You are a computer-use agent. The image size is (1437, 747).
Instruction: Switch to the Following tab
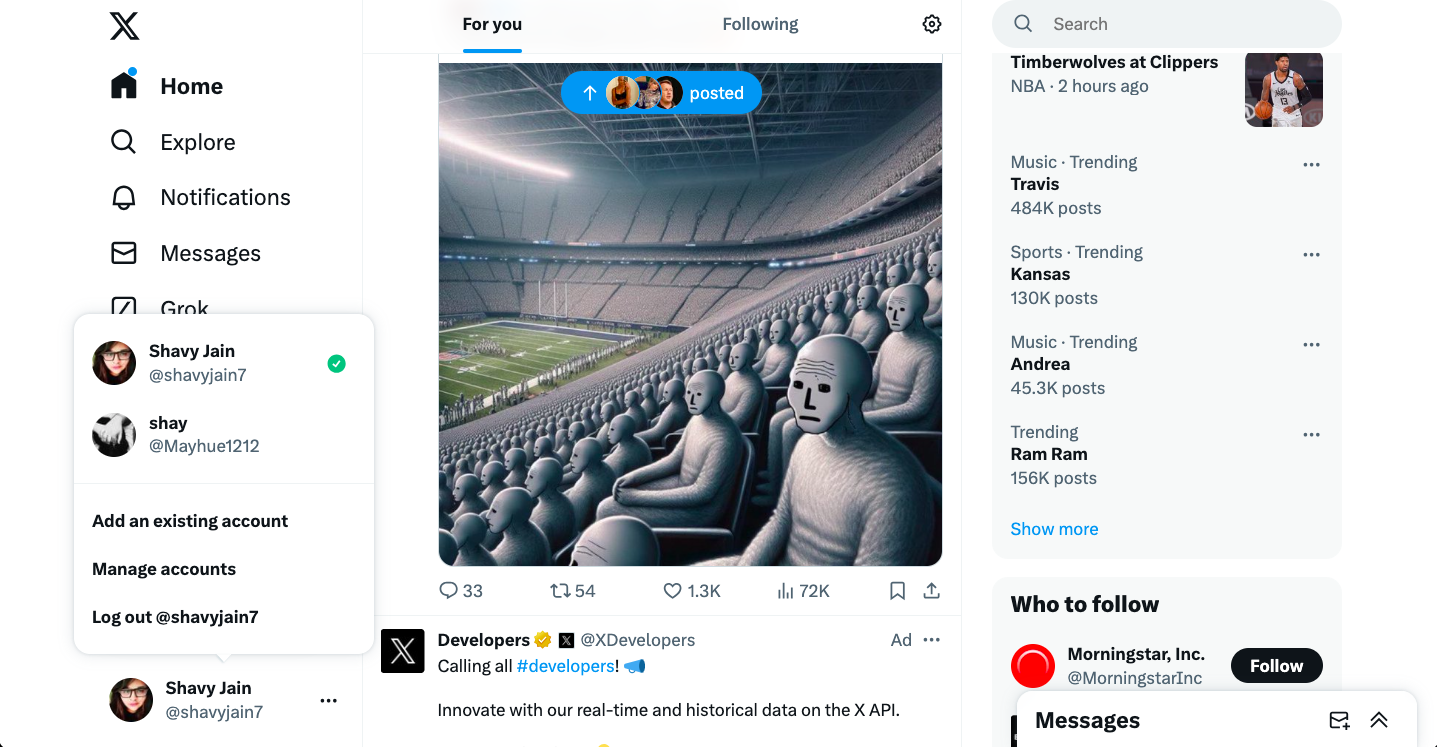coord(760,23)
